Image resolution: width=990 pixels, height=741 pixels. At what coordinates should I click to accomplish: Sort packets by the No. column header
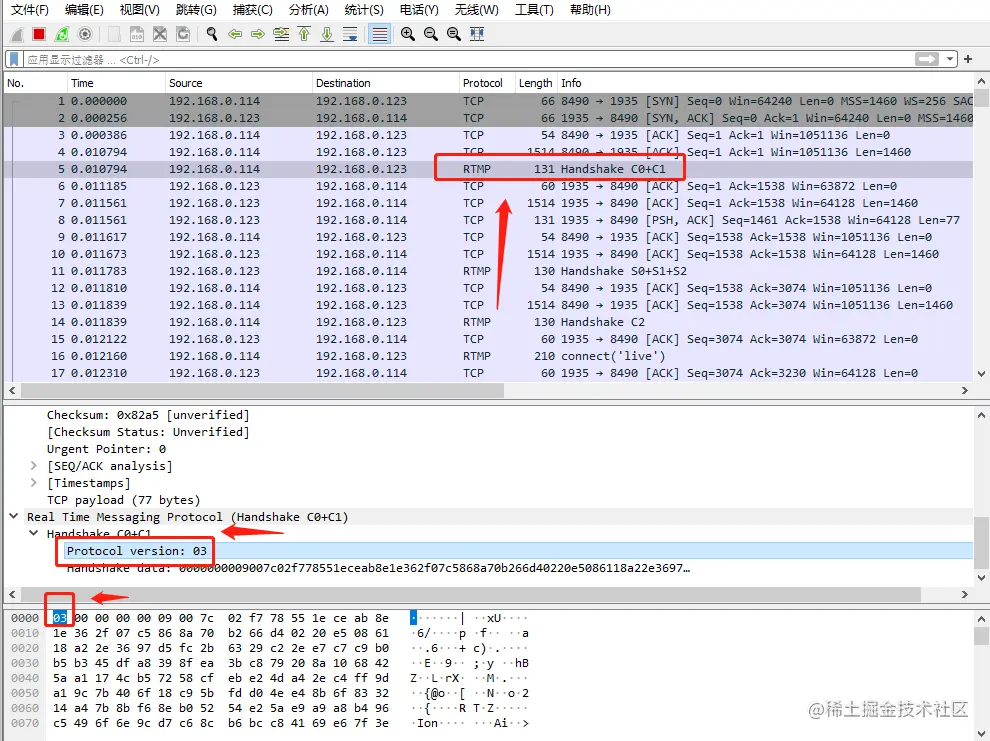[x=35, y=83]
